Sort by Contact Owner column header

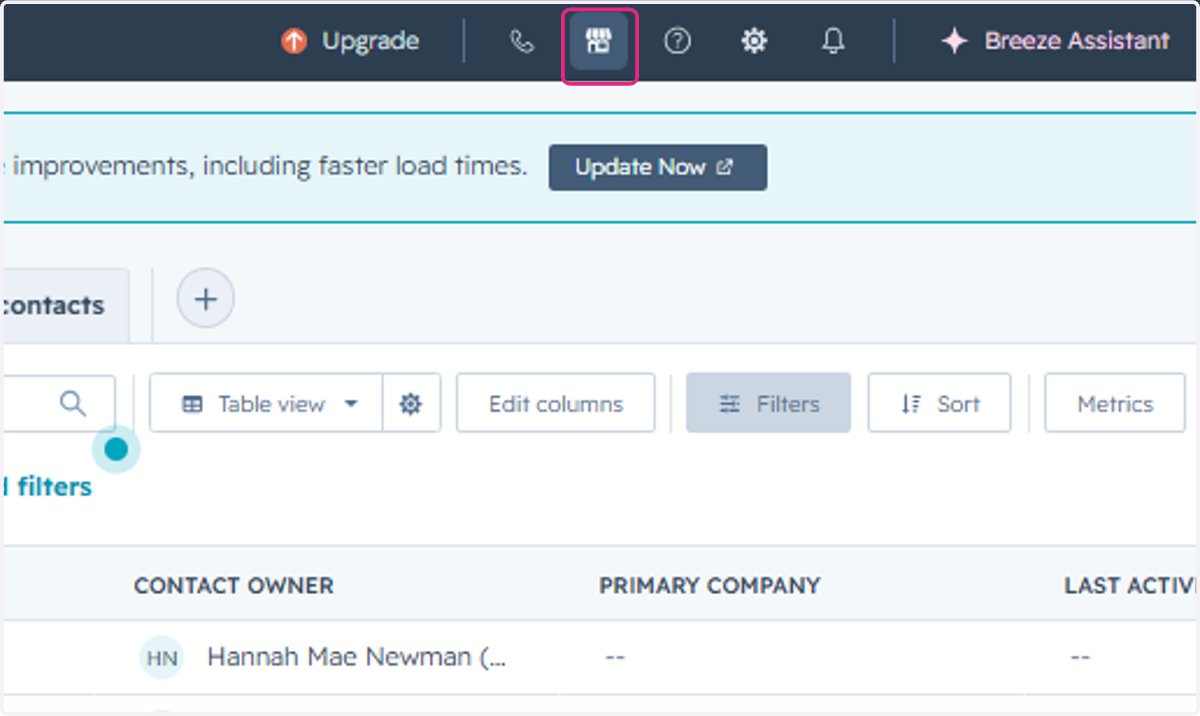pyautogui.click(x=234, y=586)
